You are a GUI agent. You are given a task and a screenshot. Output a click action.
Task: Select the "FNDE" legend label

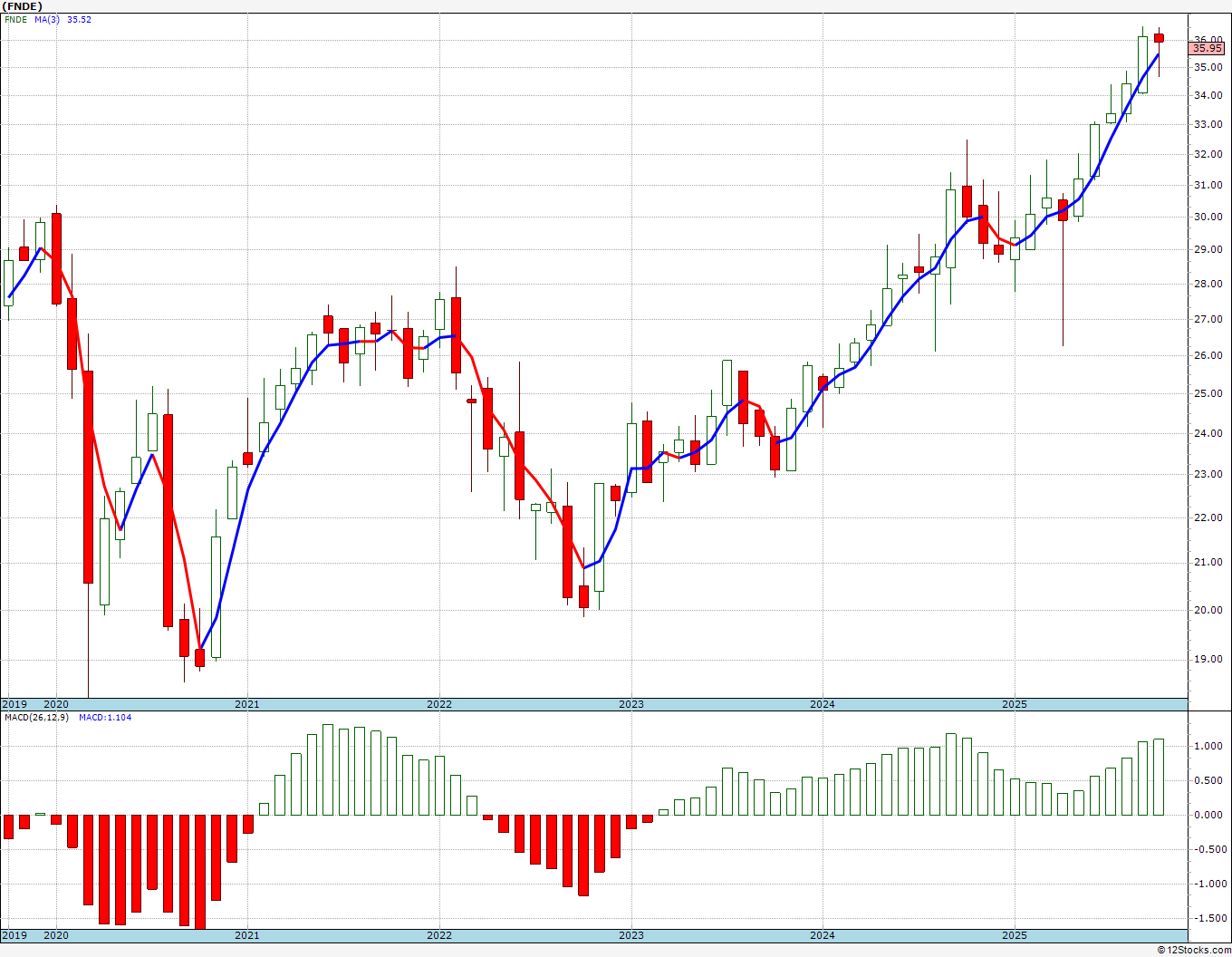click(15, 19)
